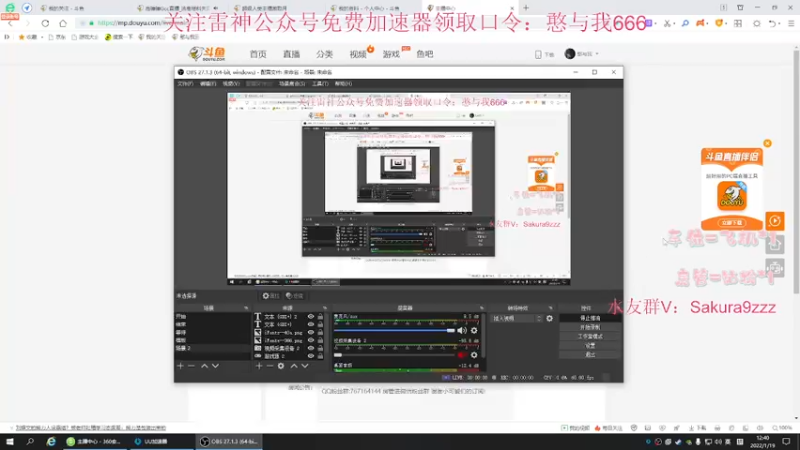This screenshot has height=450, width=800.
Task: Mute the 麦克风/Aux channel speaker
Action: click(x=462, y=331)
